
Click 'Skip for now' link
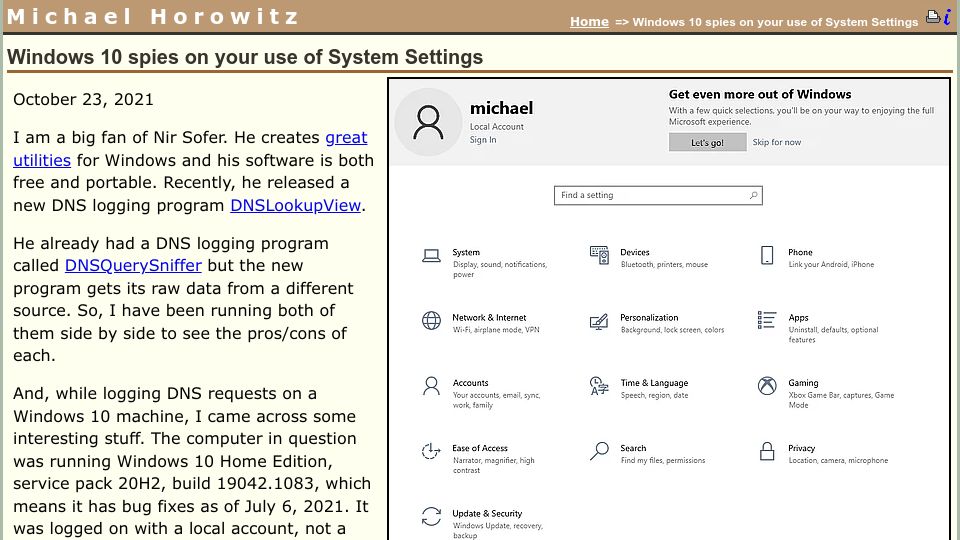[x=776, y=142]
